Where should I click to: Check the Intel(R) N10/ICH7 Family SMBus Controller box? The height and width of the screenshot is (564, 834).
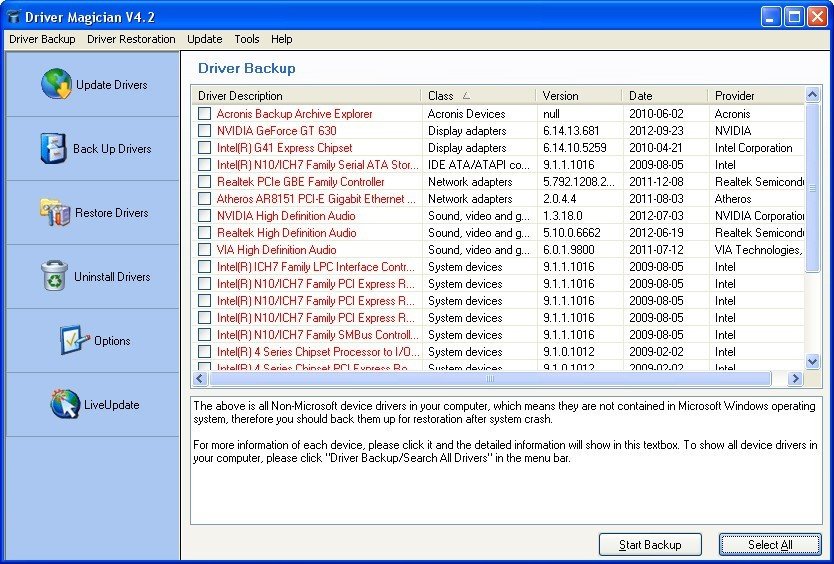pos(204,335)
